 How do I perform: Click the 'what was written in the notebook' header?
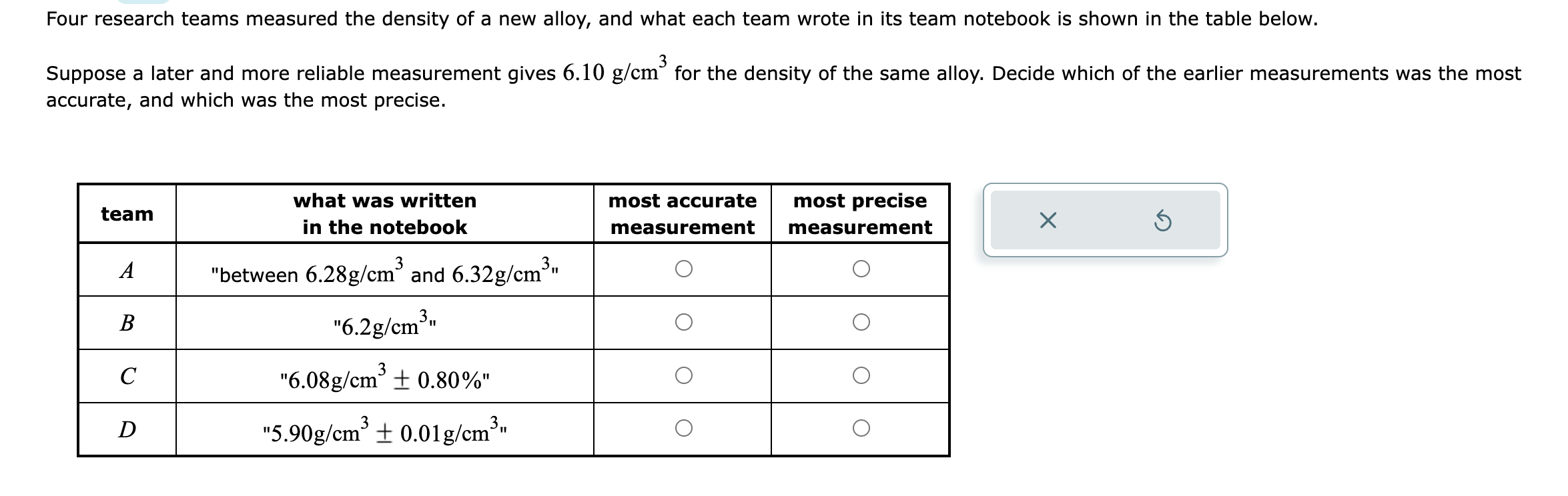tap(384, 213)
